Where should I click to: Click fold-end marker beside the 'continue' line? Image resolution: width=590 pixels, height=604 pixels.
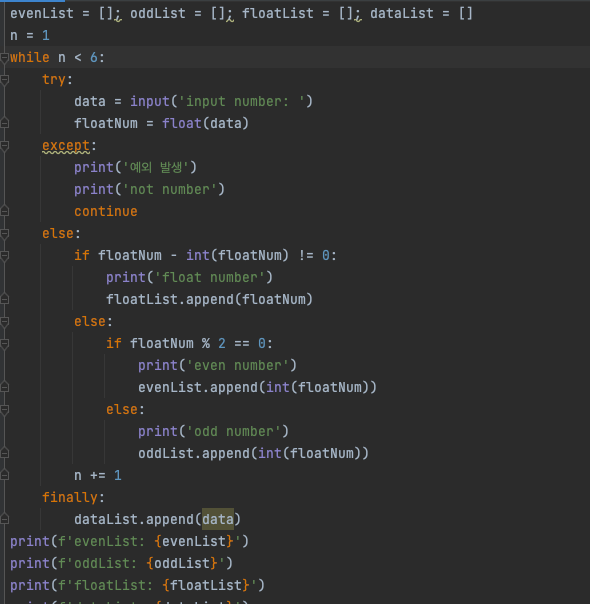pos(4,211)
